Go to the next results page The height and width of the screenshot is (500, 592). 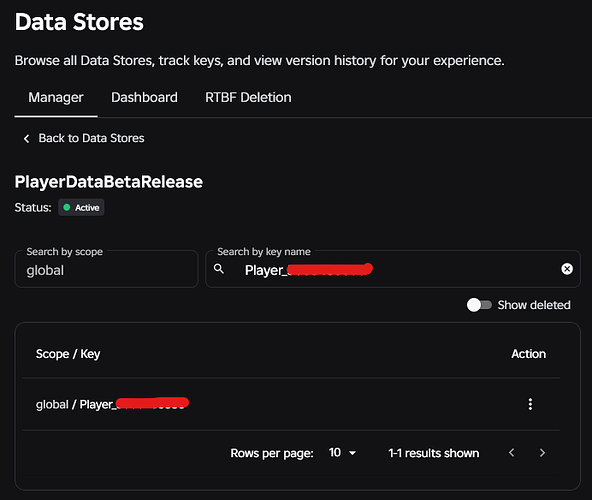pyautogui.click(x=542, y=452)
